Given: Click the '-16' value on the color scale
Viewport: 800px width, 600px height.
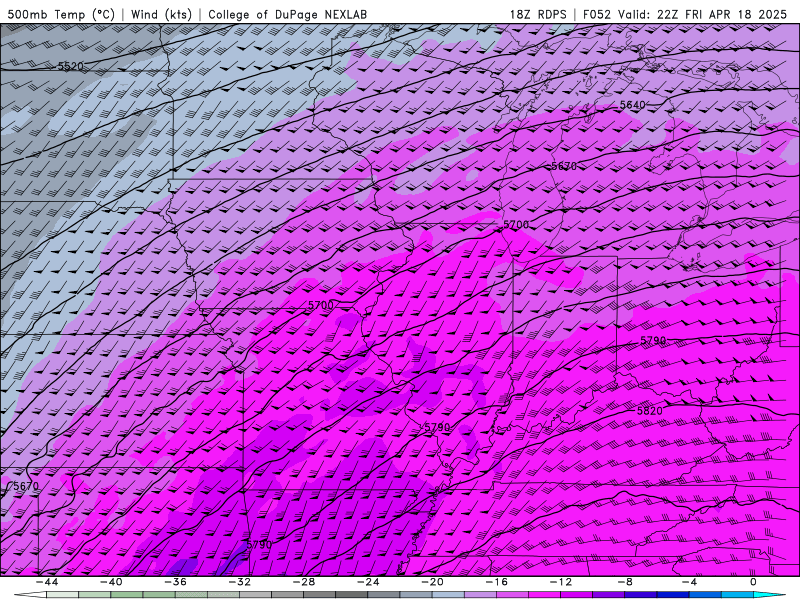Looking at the screenshot, I should coord(496,582).
